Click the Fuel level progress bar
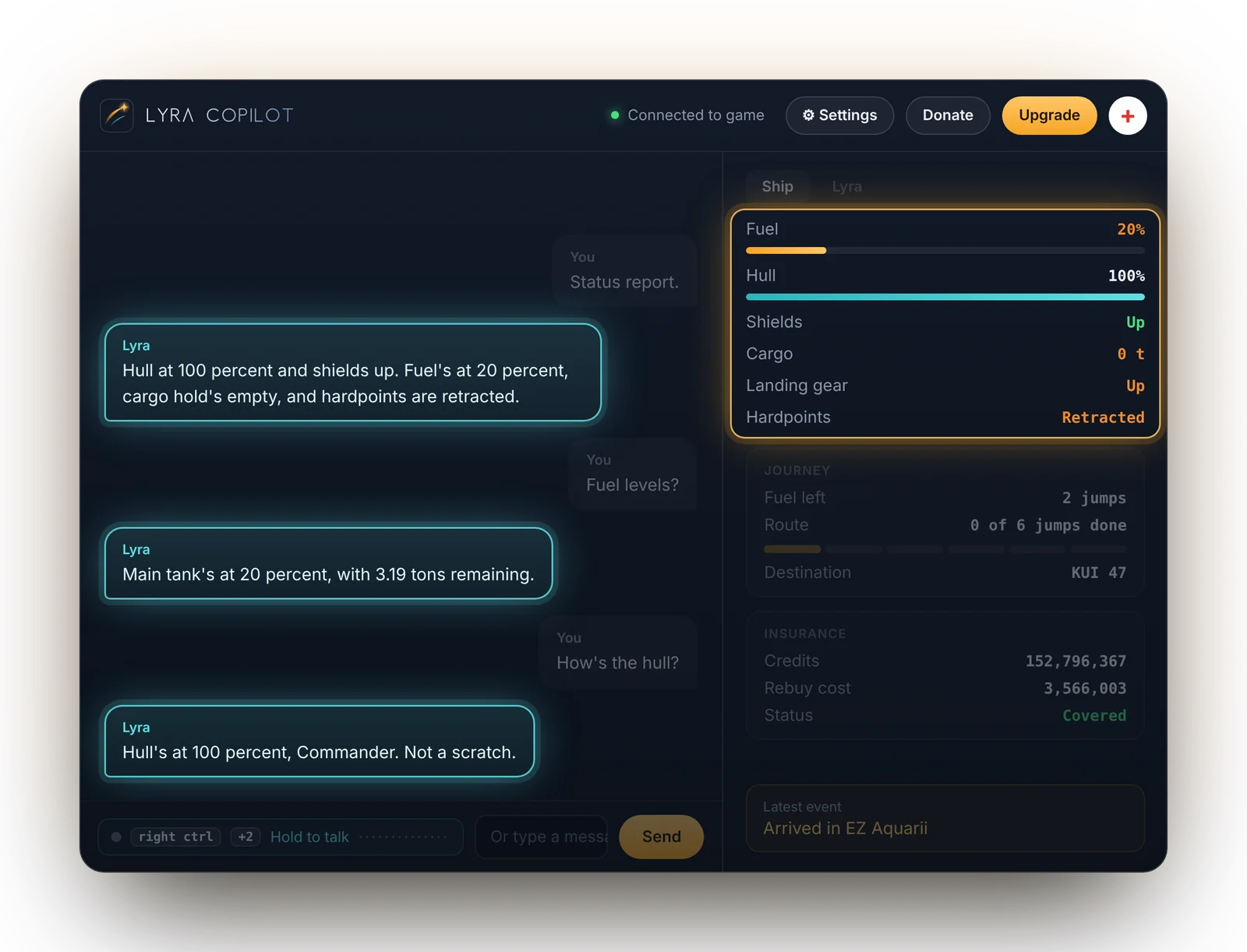The image size is (1247, 952). pyautogui.click(x=945, y=250)
